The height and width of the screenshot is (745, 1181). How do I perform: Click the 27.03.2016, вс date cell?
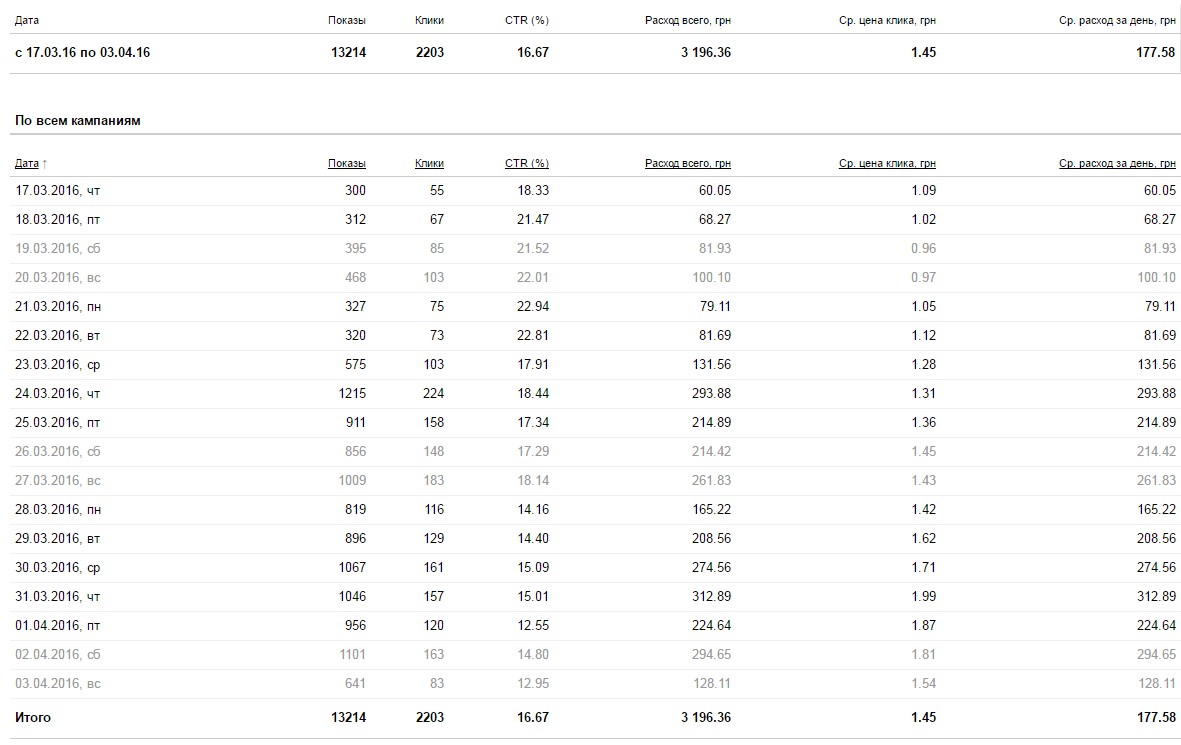(57, 481)
